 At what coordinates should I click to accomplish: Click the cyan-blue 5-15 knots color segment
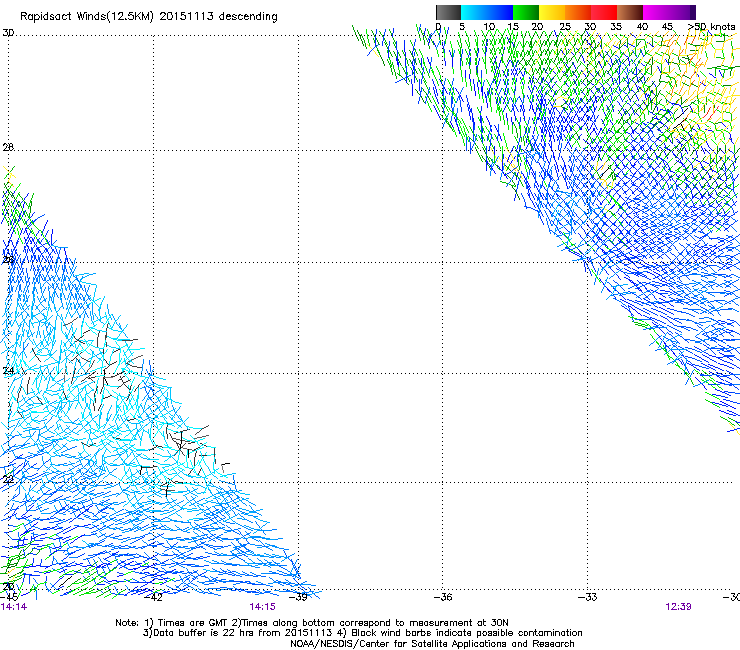[x=487, y=12]
